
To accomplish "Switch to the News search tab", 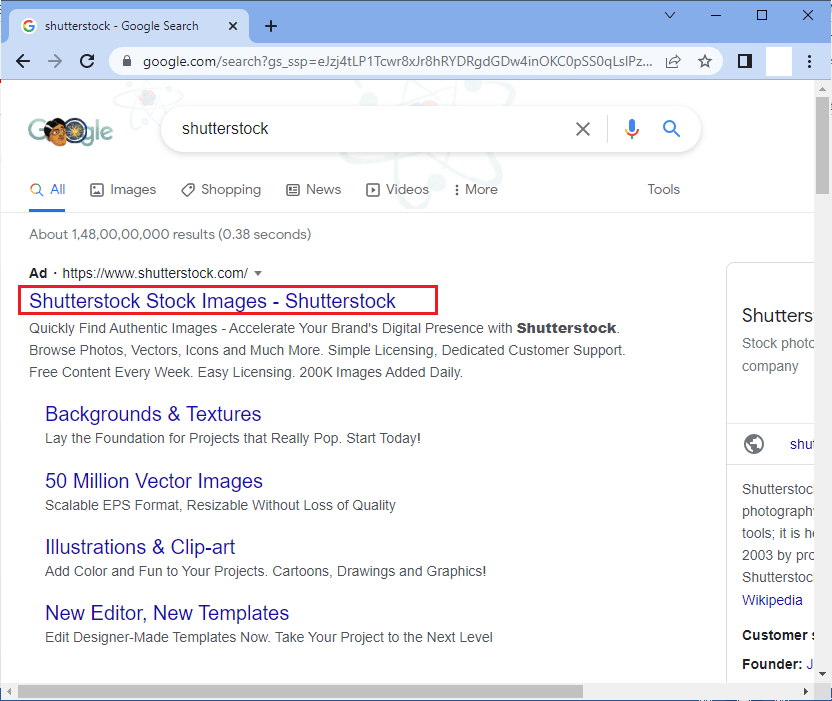I will (313, 189).
